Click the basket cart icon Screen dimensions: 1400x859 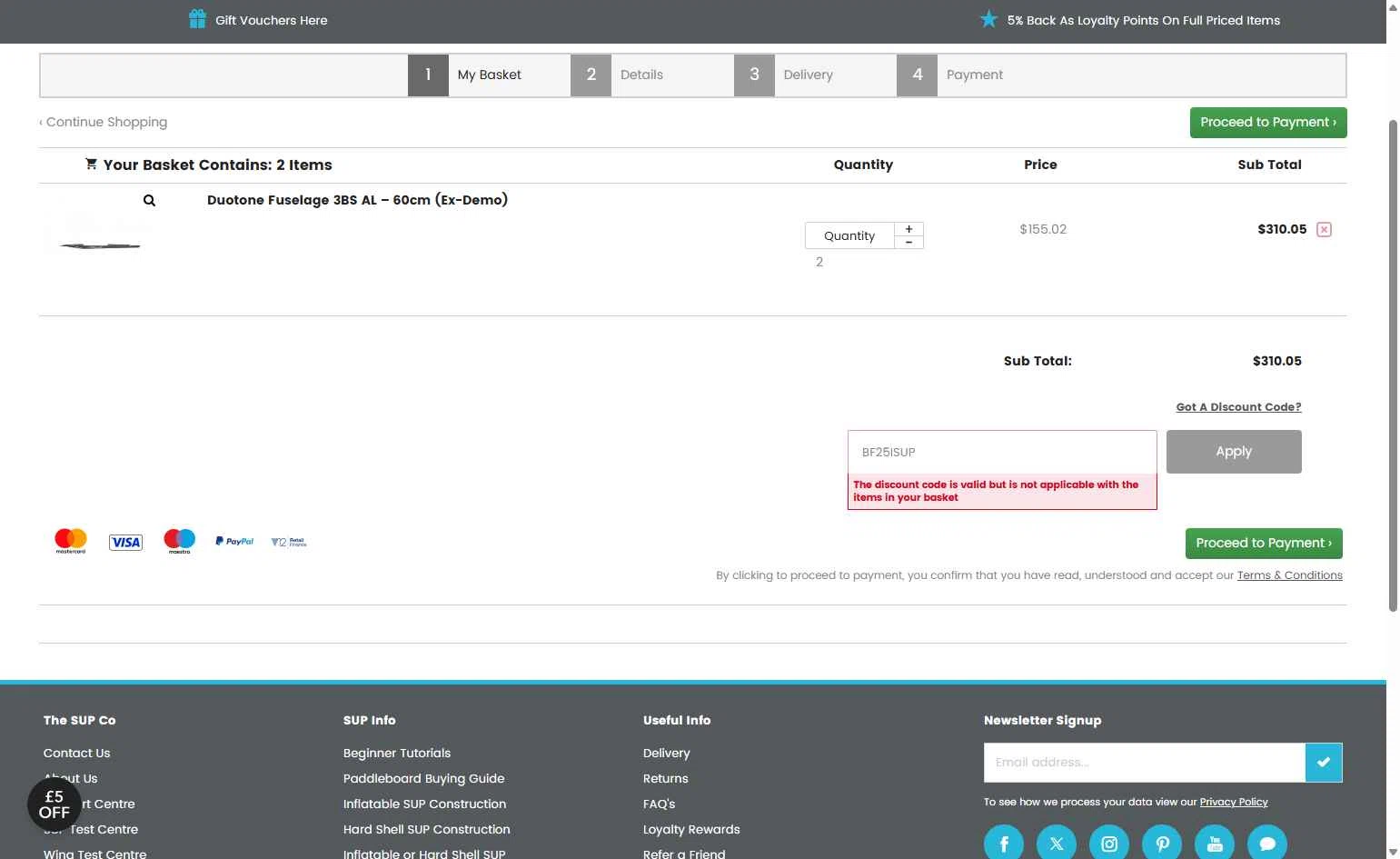(91, 164)
